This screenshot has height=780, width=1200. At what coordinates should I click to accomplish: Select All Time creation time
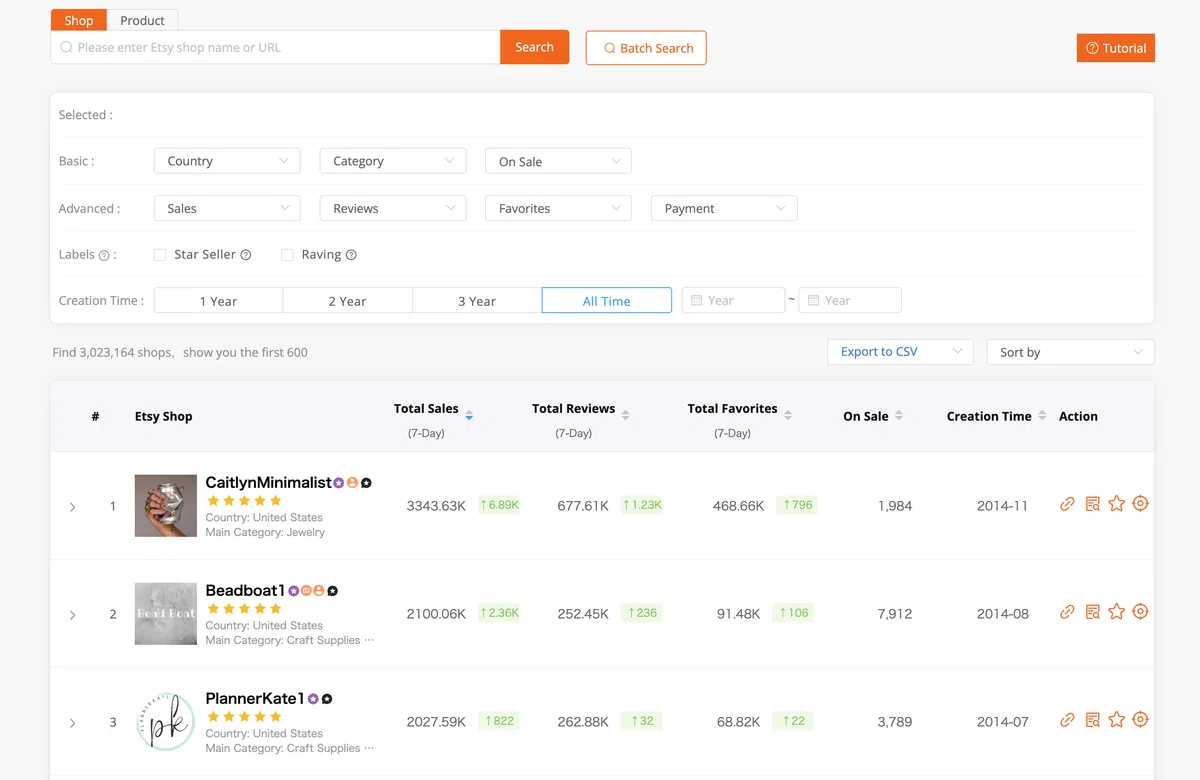(x=607, y=301)
